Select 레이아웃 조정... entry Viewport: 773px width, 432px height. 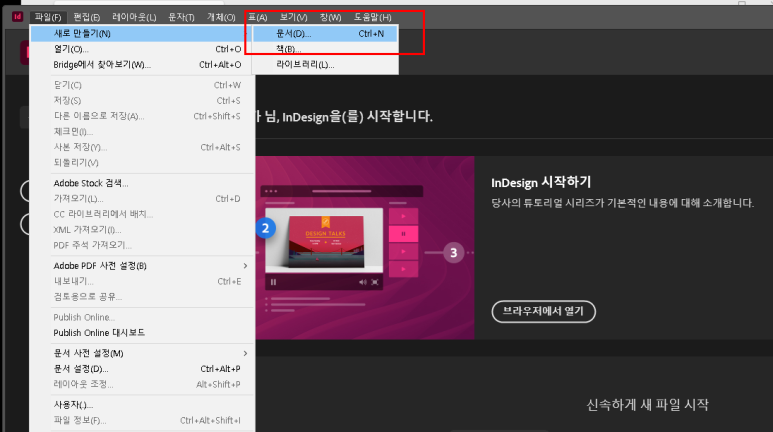(142, 384)
